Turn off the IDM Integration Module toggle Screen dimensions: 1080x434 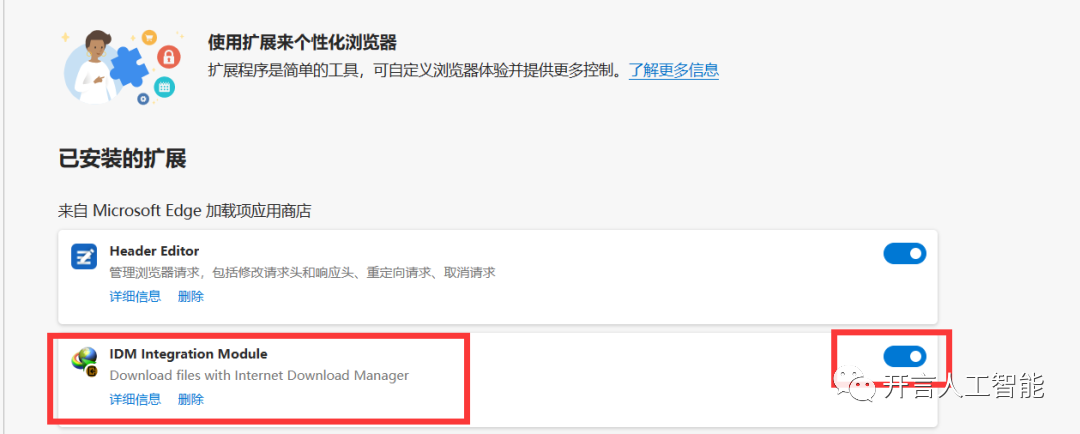click(904, 356)
